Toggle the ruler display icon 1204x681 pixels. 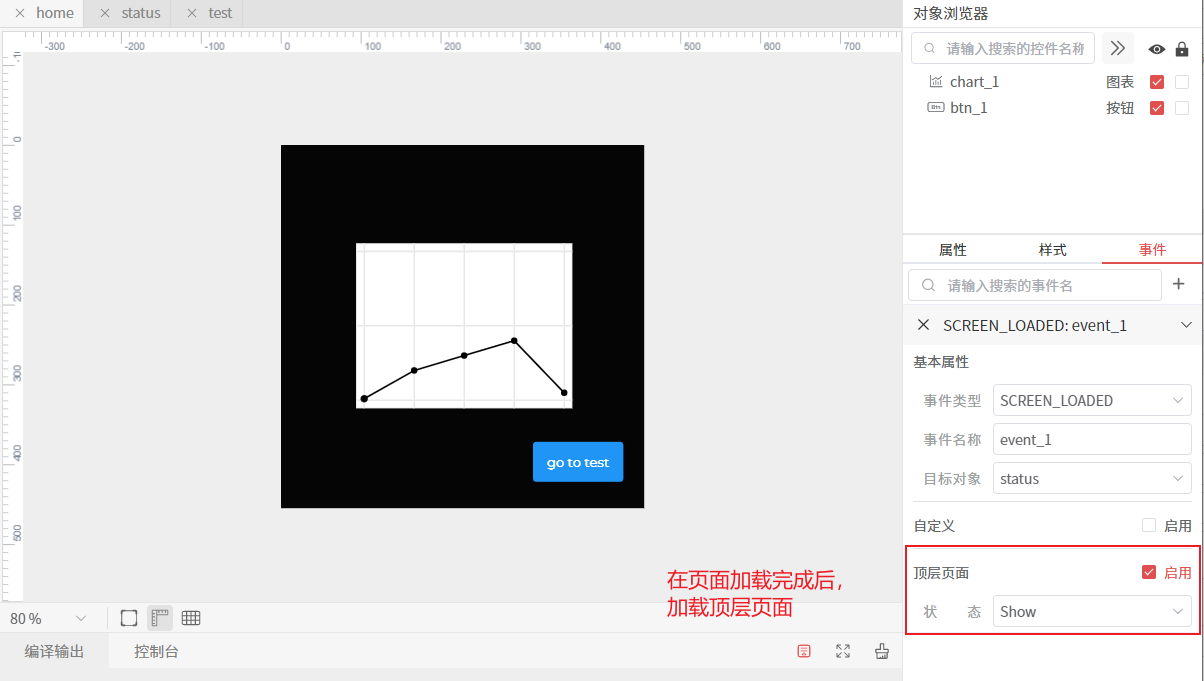[160, 618]
